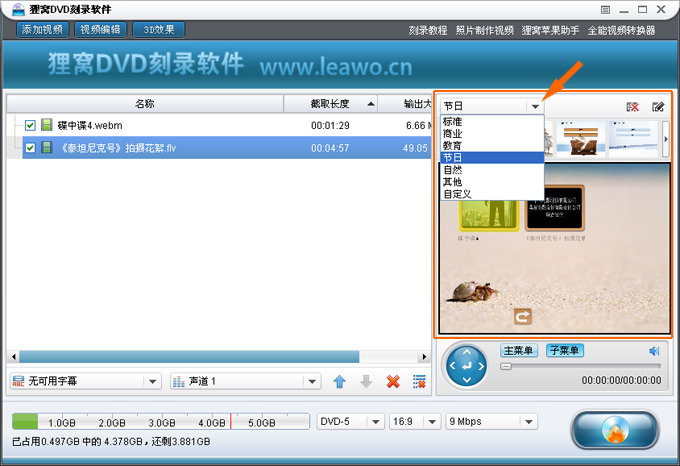
Task: Click film icon of 碟中谍4.webm
Action: pyautogui.click(x=46, y=125)
